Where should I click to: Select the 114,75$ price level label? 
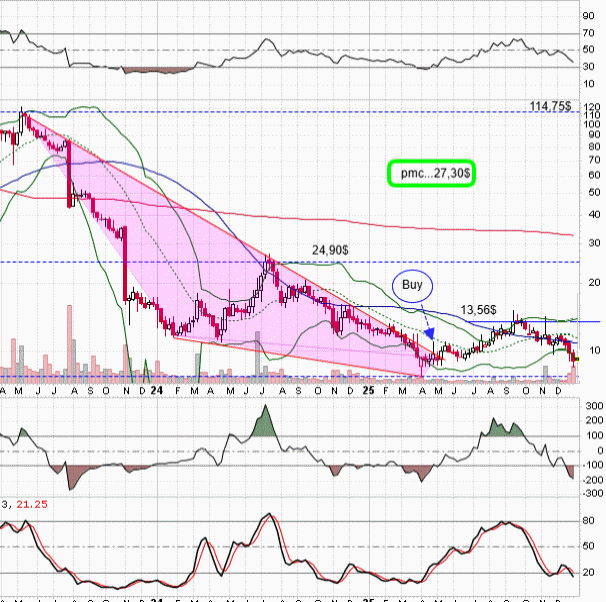coord(550,104)
